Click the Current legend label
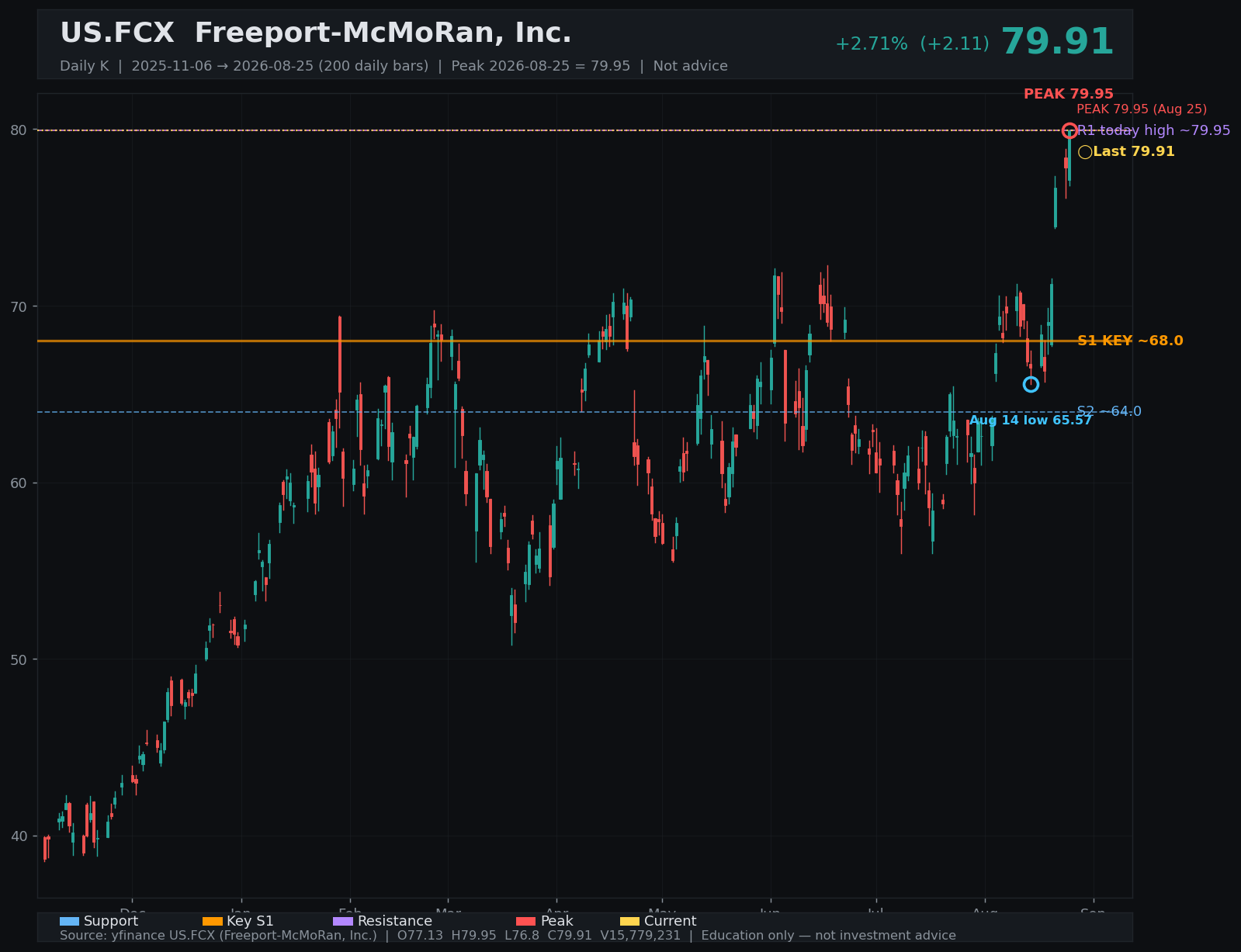This screenshot has width=1241, height=952. [671, 921]
